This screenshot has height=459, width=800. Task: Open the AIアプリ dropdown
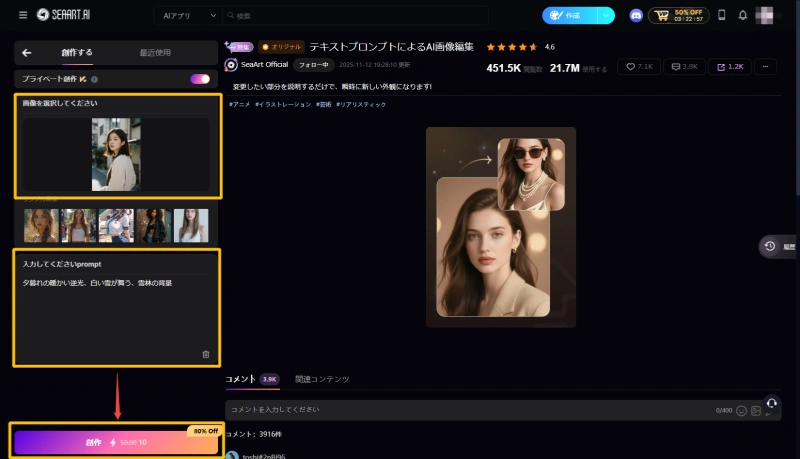tap(189, 16)
